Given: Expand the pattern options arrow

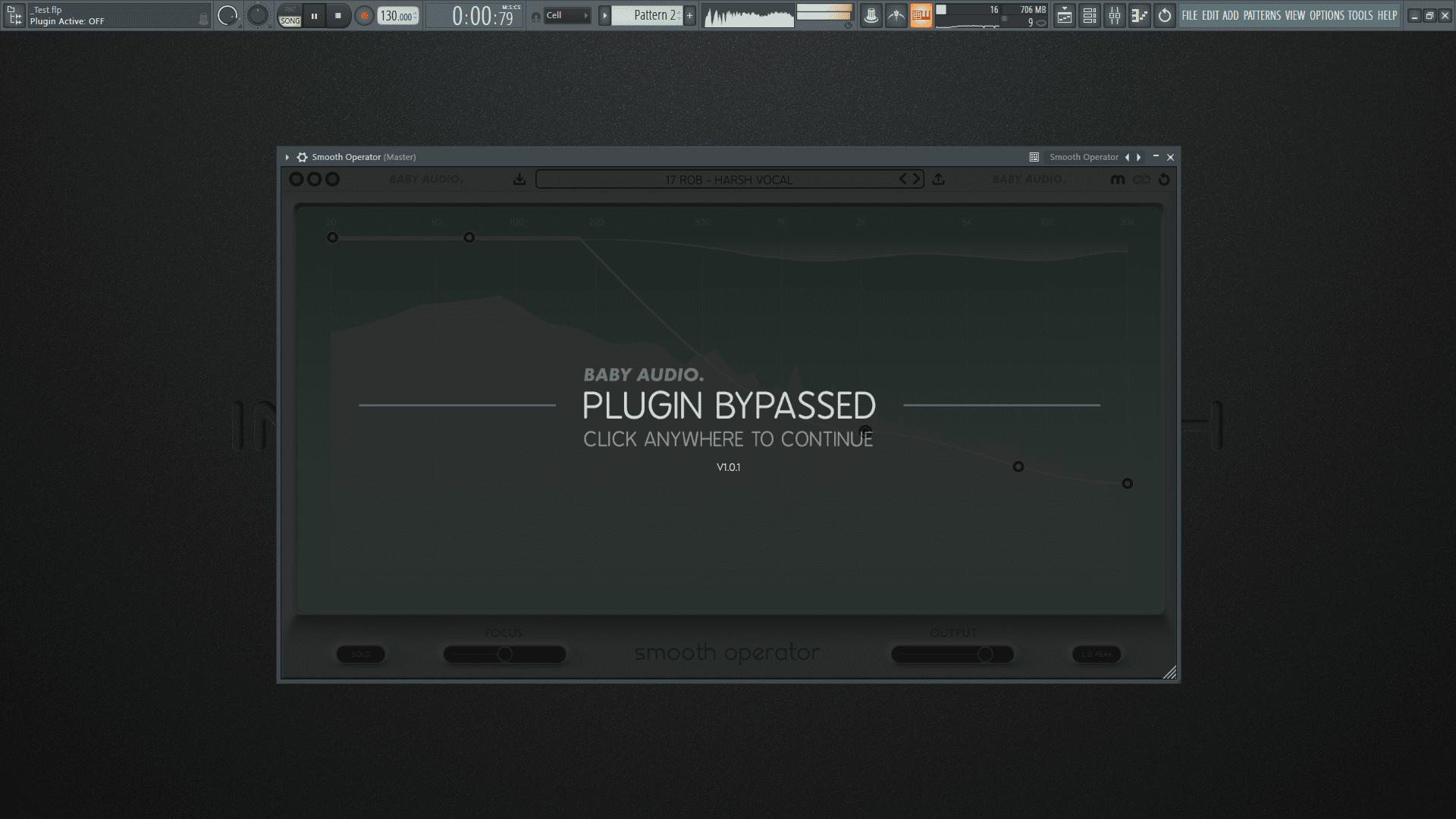Looking at the screenshot, I should coord(604,15).
